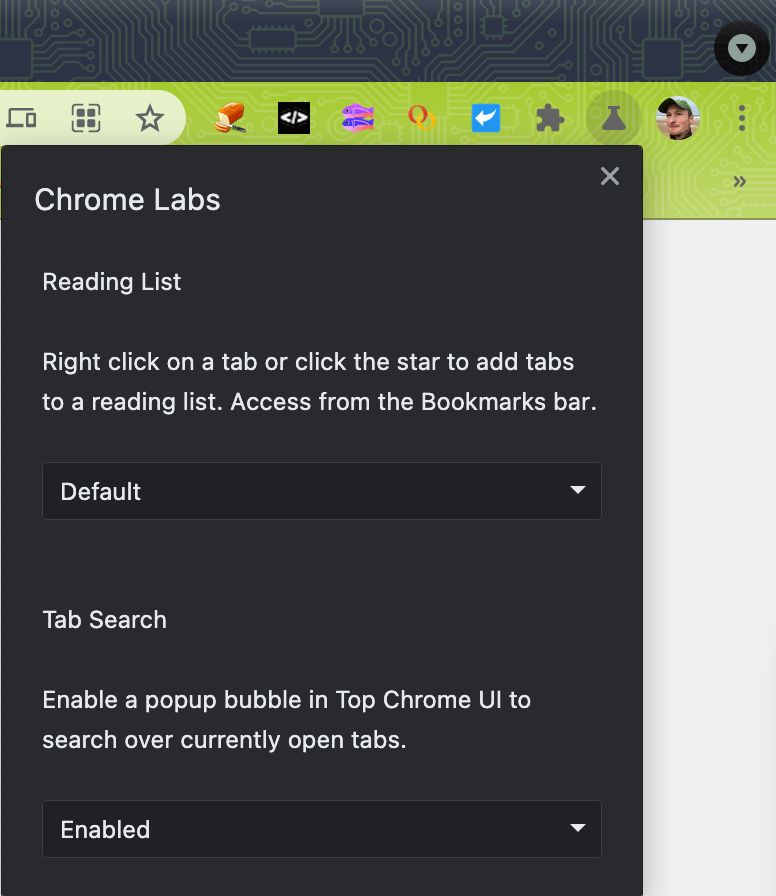This screenshot has height=896, width=776.
Task: Open the purple fish extension
Action: click(x=358, y=119)
